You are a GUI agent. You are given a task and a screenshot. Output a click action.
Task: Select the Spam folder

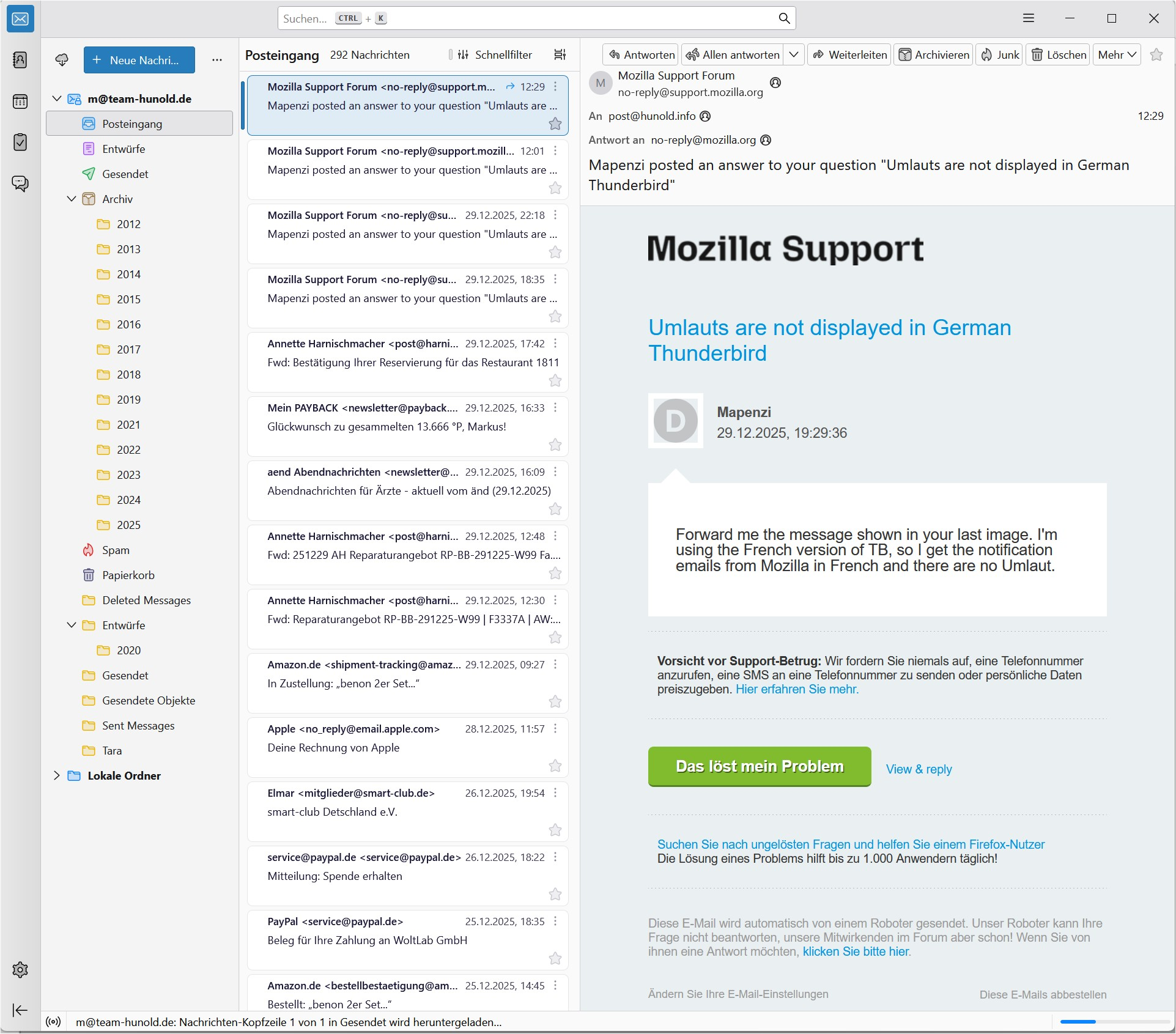(x=116, y=550)
